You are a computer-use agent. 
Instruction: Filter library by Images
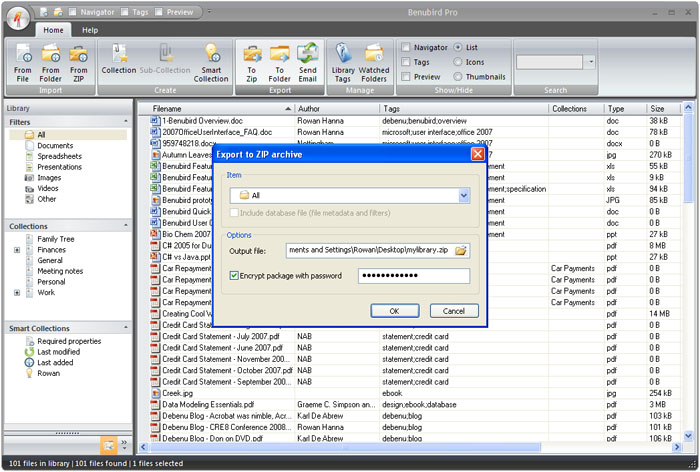click(49, 178)
